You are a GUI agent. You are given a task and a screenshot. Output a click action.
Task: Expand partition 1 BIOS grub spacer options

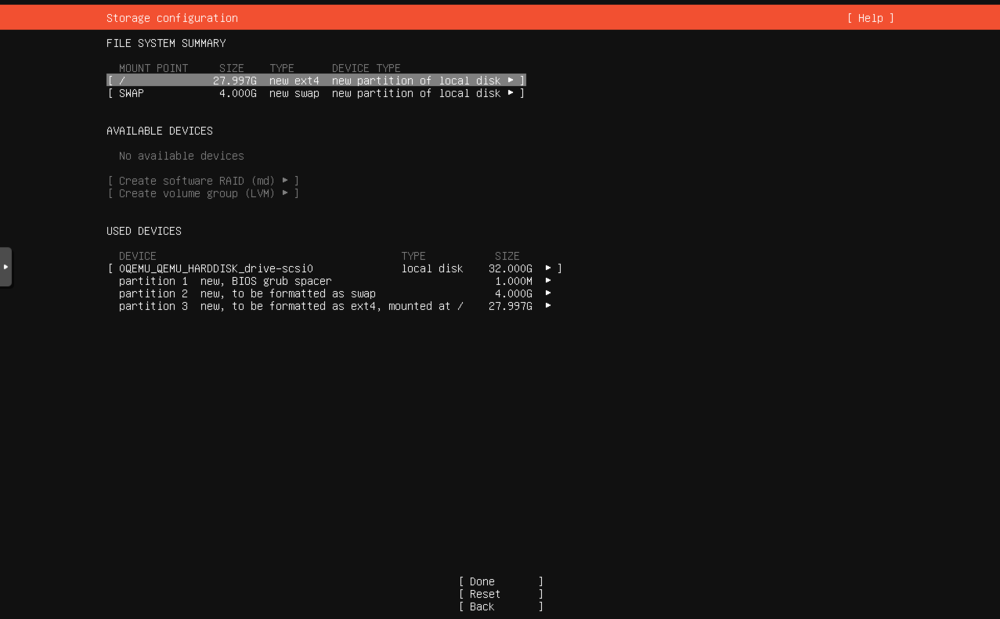click(546, 281)
